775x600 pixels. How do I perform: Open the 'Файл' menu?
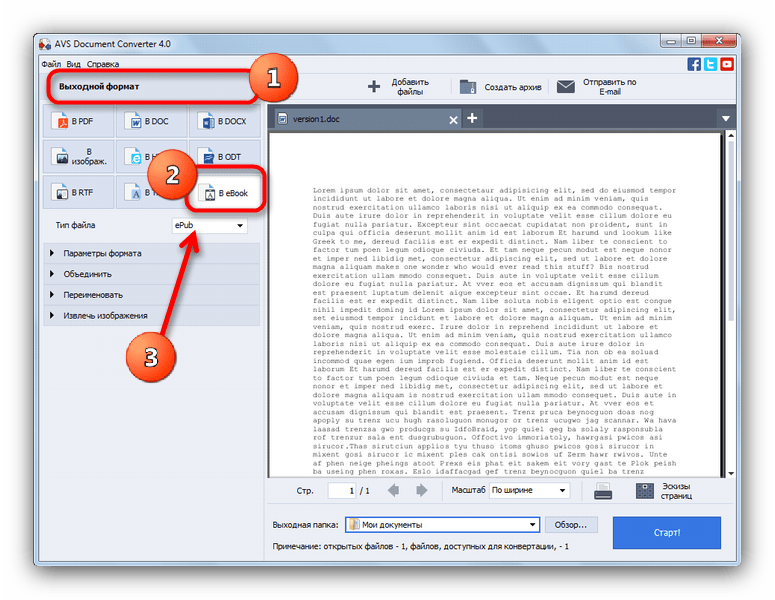click(51, 64)
